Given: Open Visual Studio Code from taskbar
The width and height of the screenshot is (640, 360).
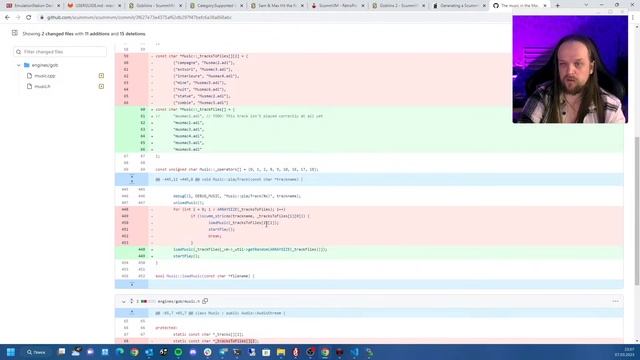Looking at the screenshot, I should point(354,352).
